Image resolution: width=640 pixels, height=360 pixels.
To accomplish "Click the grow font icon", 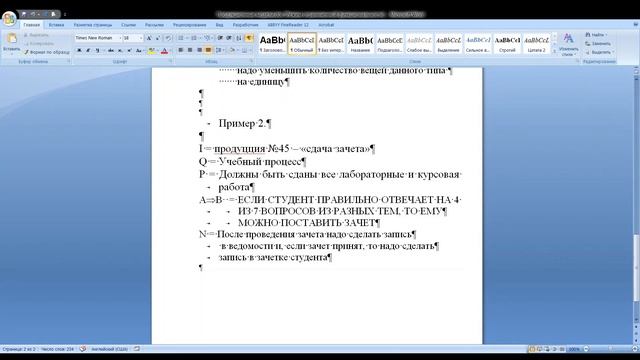I will 149,38.
